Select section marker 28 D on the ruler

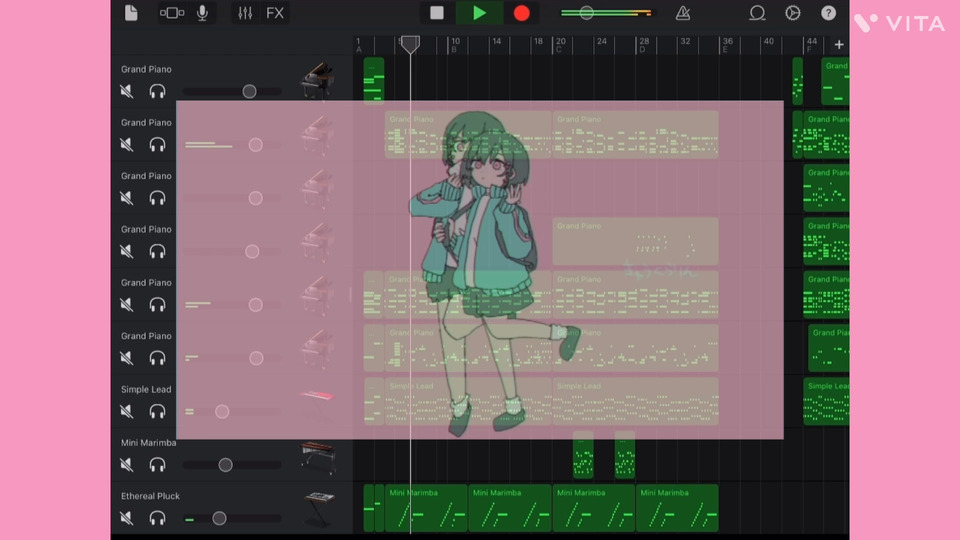[643, 45]
